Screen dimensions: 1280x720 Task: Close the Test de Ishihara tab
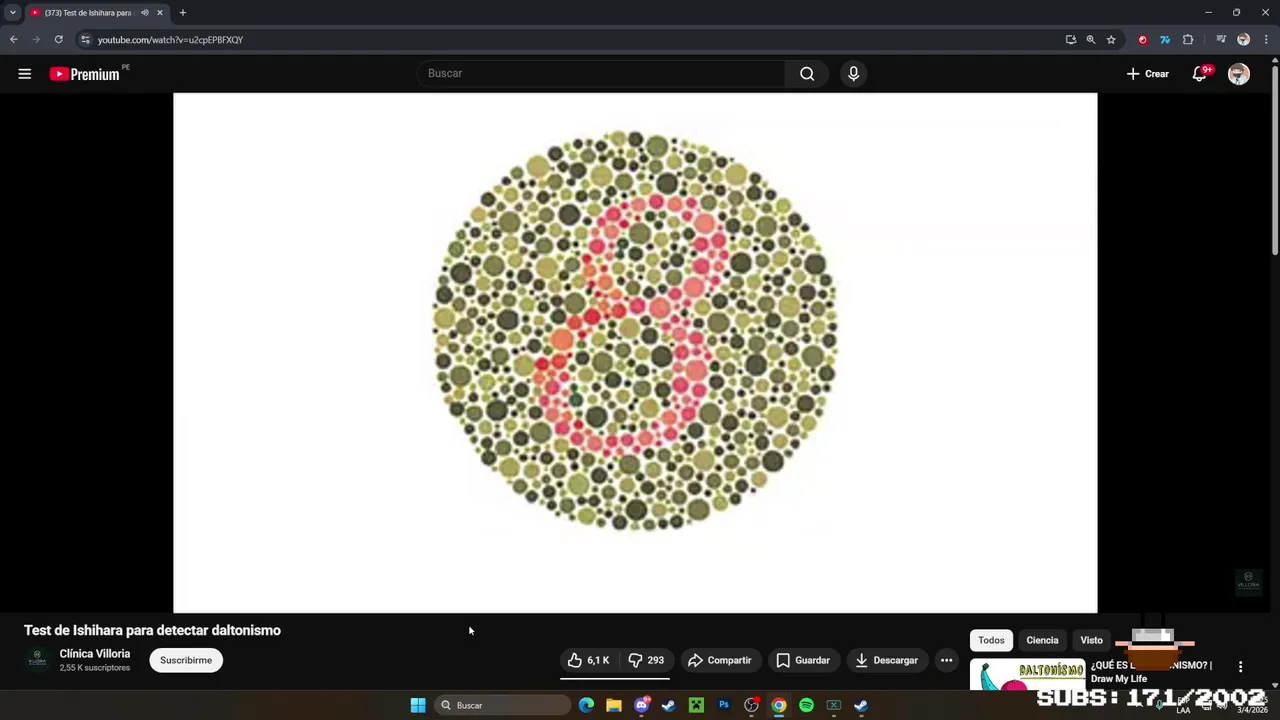click(159, 12)
